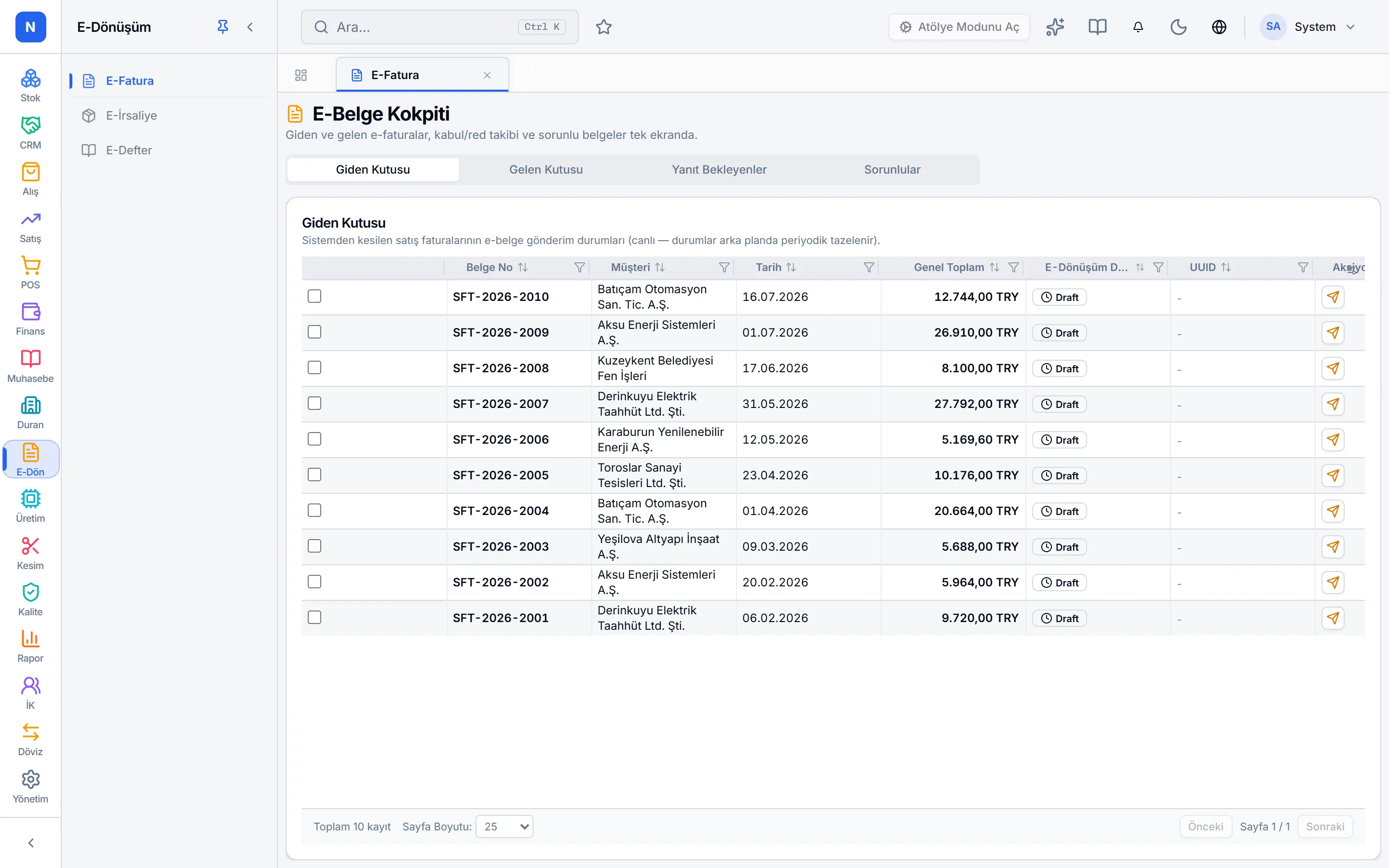Open the Stok module in sidebar

click(30, 85)
